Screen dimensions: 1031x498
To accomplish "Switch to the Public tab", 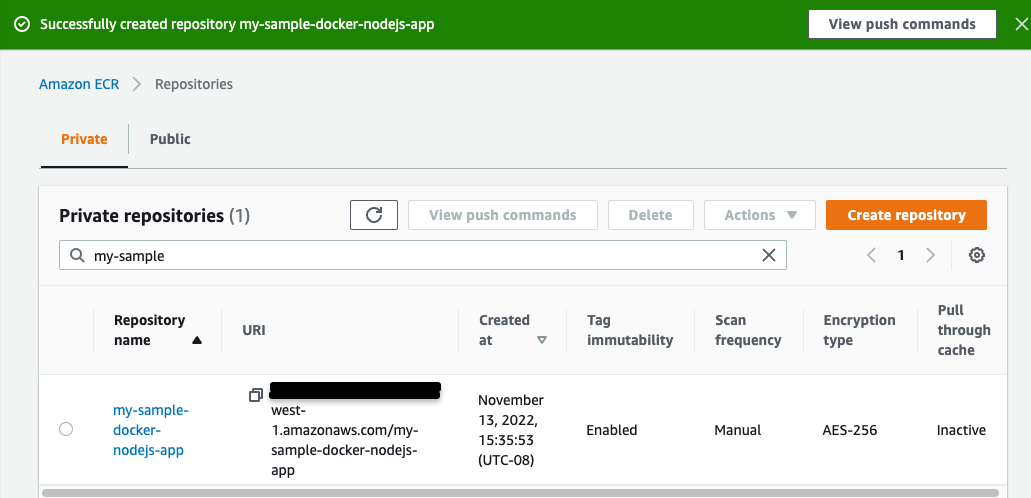I will [x=170, y=139].
